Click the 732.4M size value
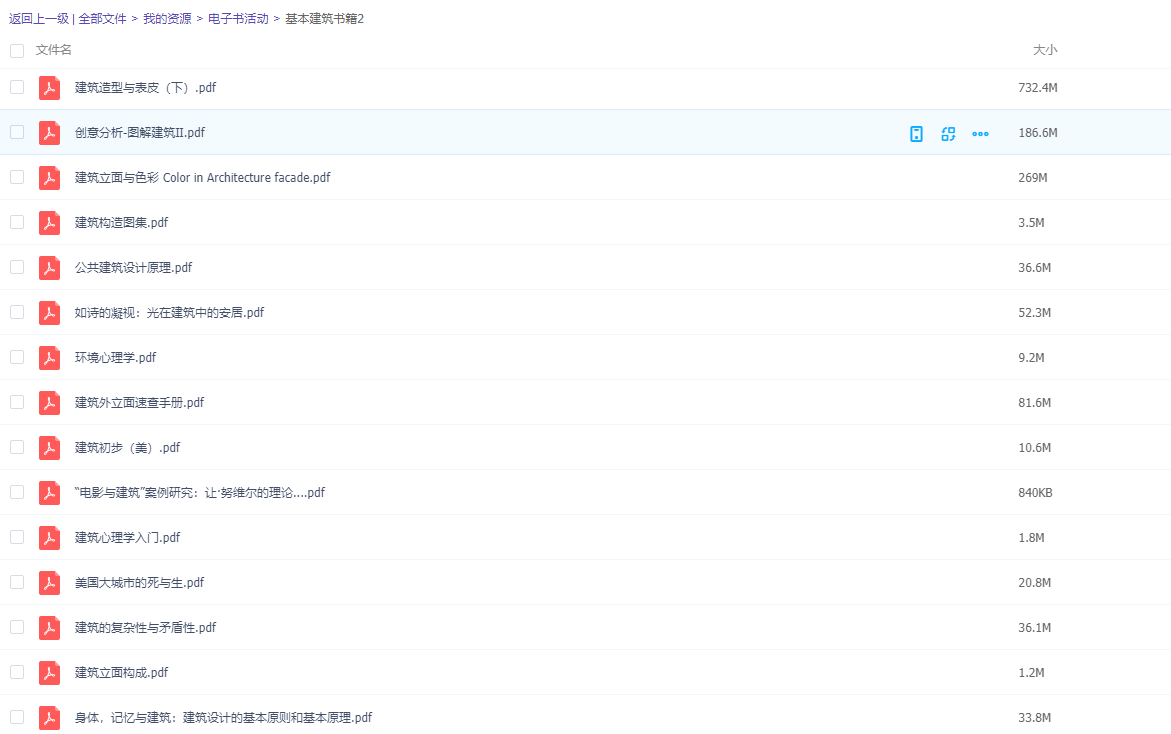Image resolution: width=1171 pixels, height=734 pixels. pos(1038,87)
